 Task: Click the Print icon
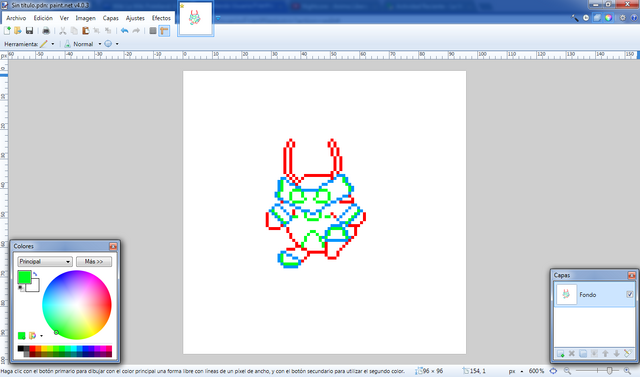(x=46, y=31)
